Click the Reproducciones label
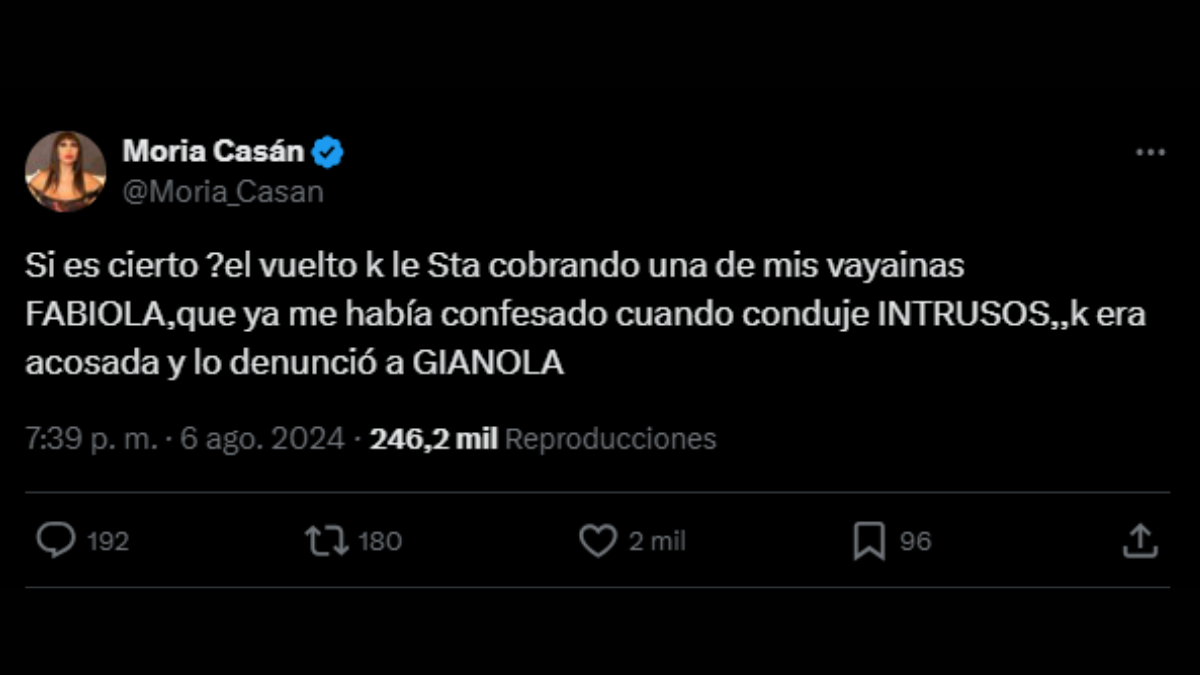Screen dimensions: 1200x675 coord(610,439)
